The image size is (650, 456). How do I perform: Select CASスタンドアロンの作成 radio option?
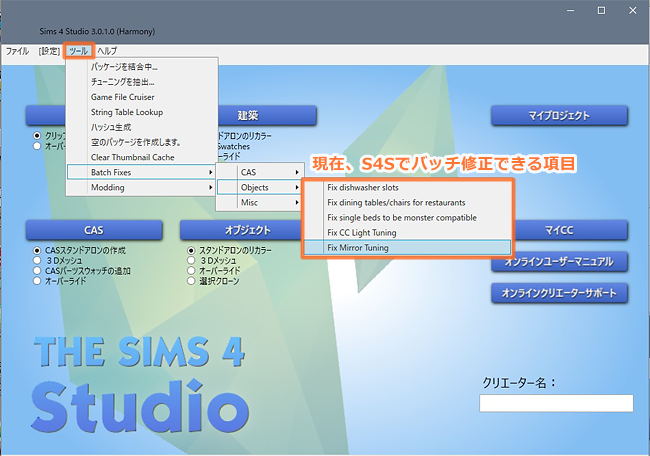click(x=37, y=250)
